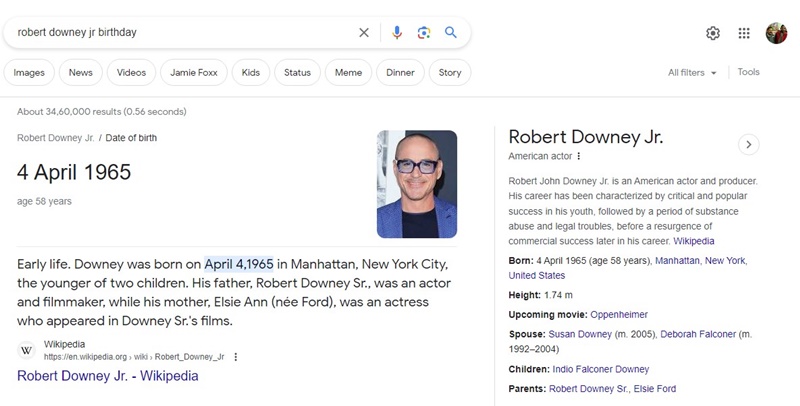Click into the search input field
The image size is (800, 406).
click(180, 33)
